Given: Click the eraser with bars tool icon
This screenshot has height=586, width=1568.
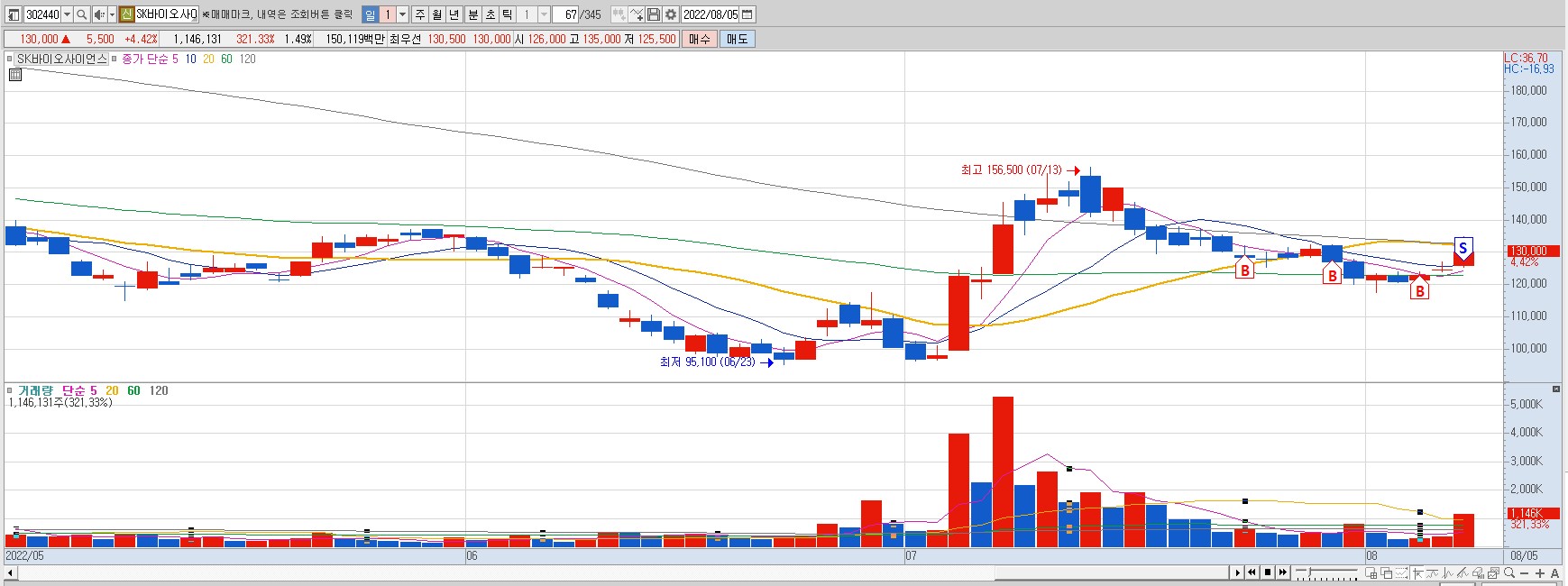Looking at the screenshot, I should click(1479, 573).
